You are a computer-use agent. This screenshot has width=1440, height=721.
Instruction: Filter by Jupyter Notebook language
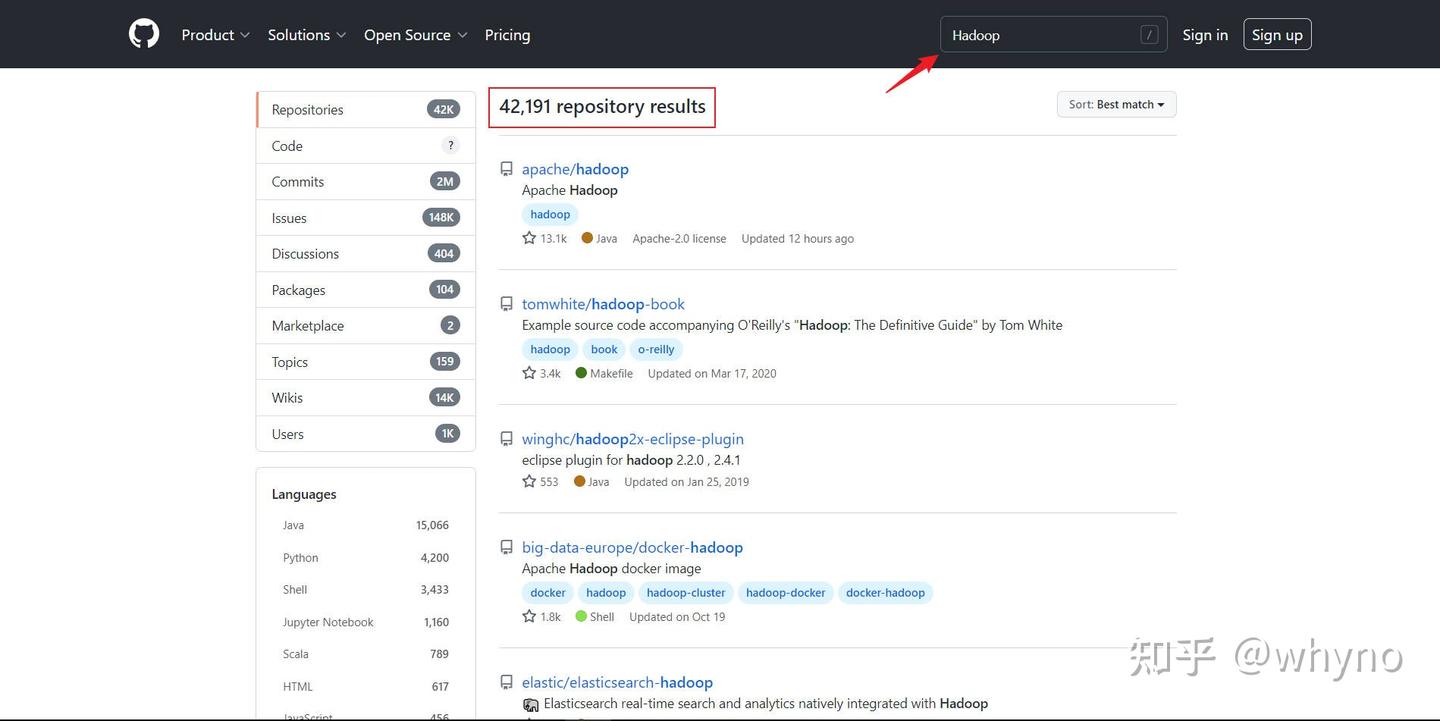point(366,622)
